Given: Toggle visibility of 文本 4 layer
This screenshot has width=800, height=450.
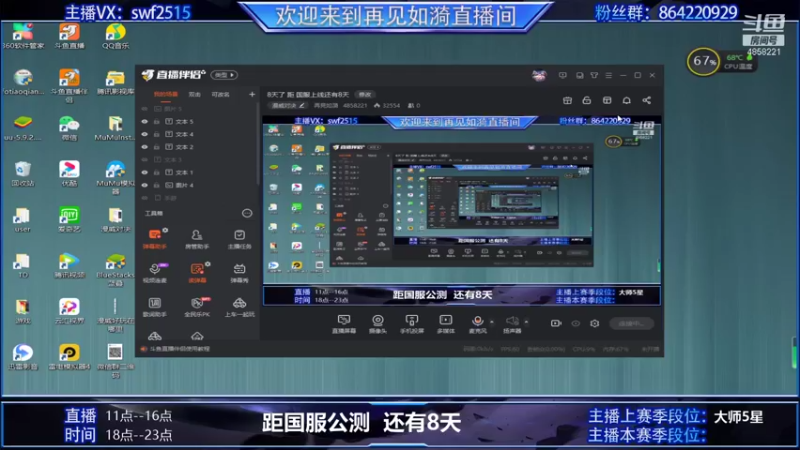Looking at the screenshot, I should (144, 134).
